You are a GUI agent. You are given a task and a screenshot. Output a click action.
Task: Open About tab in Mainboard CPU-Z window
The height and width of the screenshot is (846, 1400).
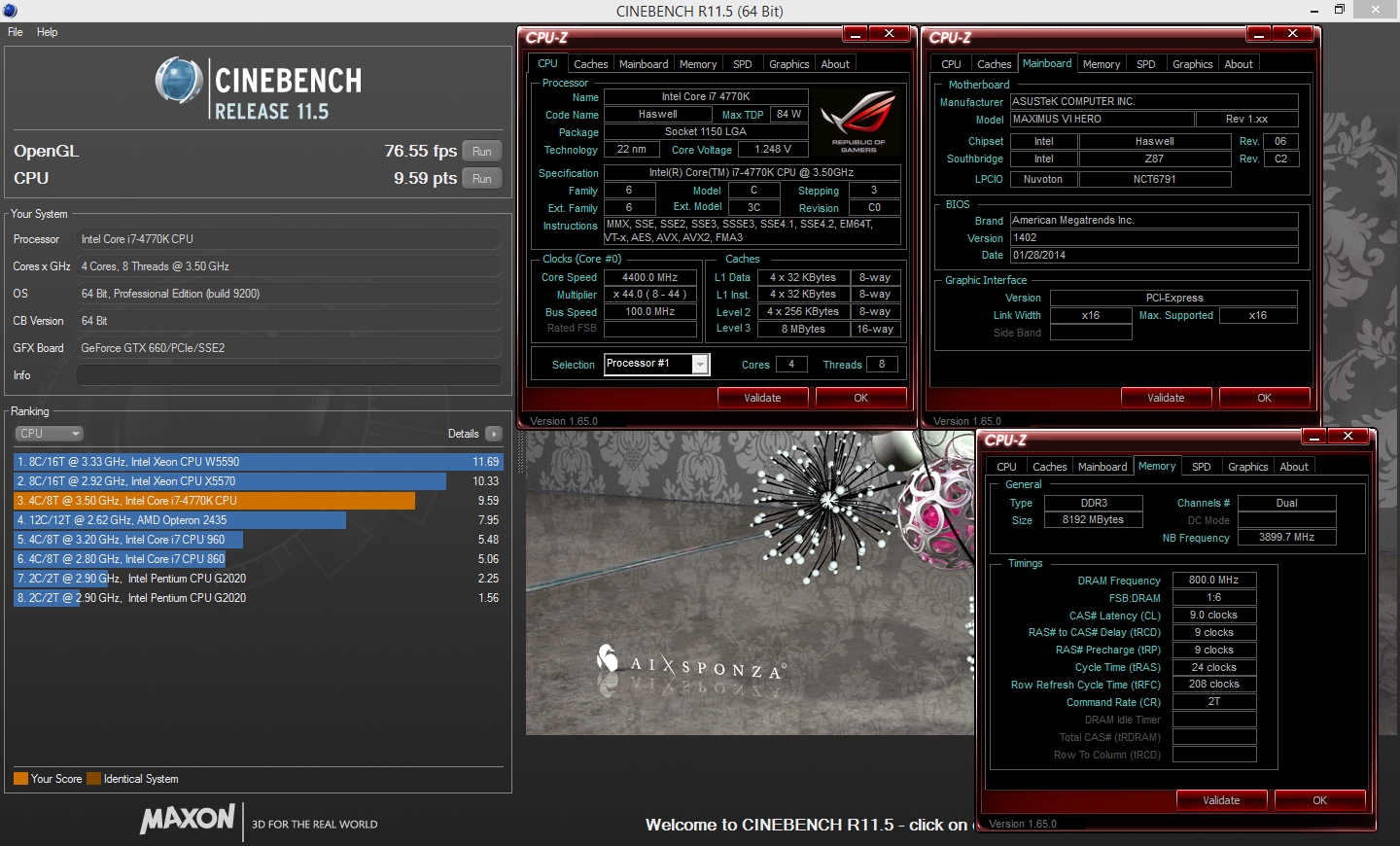click(1239, 64)
